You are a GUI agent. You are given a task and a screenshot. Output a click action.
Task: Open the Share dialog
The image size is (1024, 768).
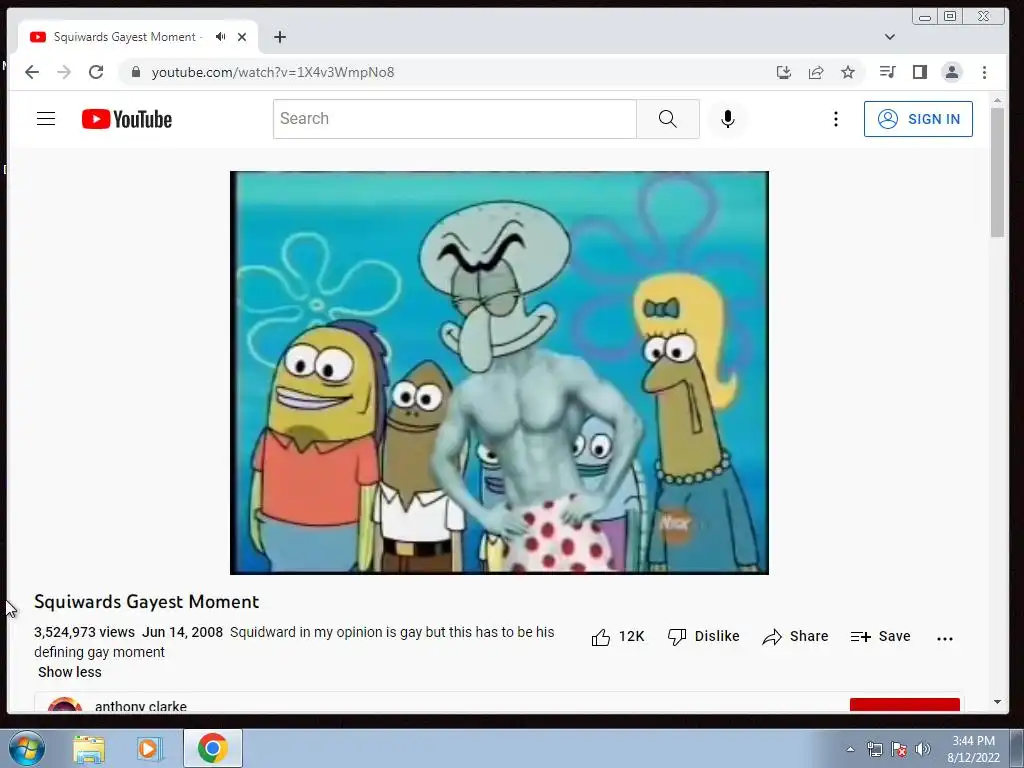795,637
